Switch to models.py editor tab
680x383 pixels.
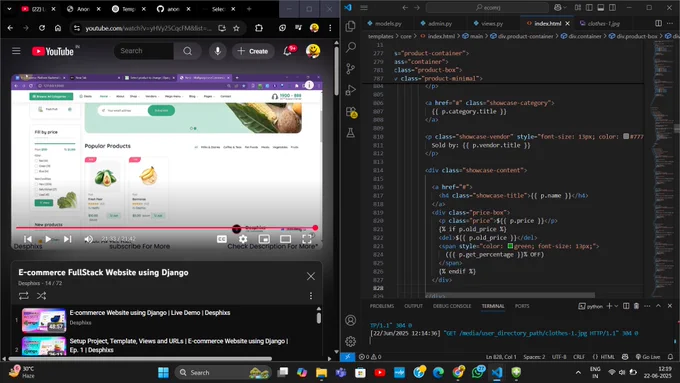coord(385,23)
